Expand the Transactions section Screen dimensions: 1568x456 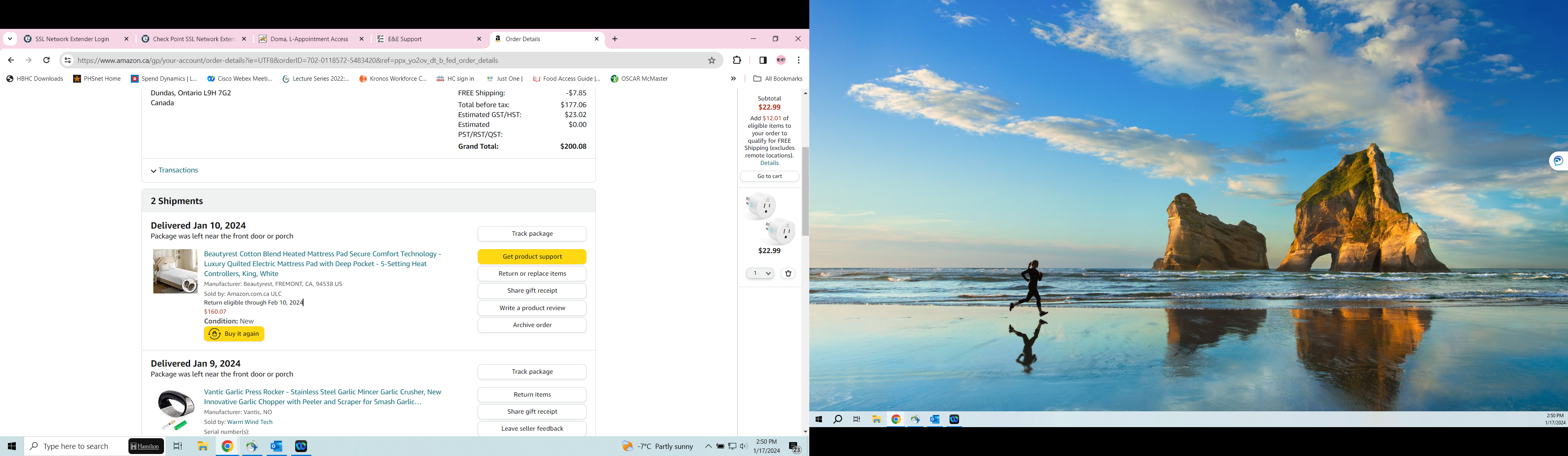click(x=175, y=170)
